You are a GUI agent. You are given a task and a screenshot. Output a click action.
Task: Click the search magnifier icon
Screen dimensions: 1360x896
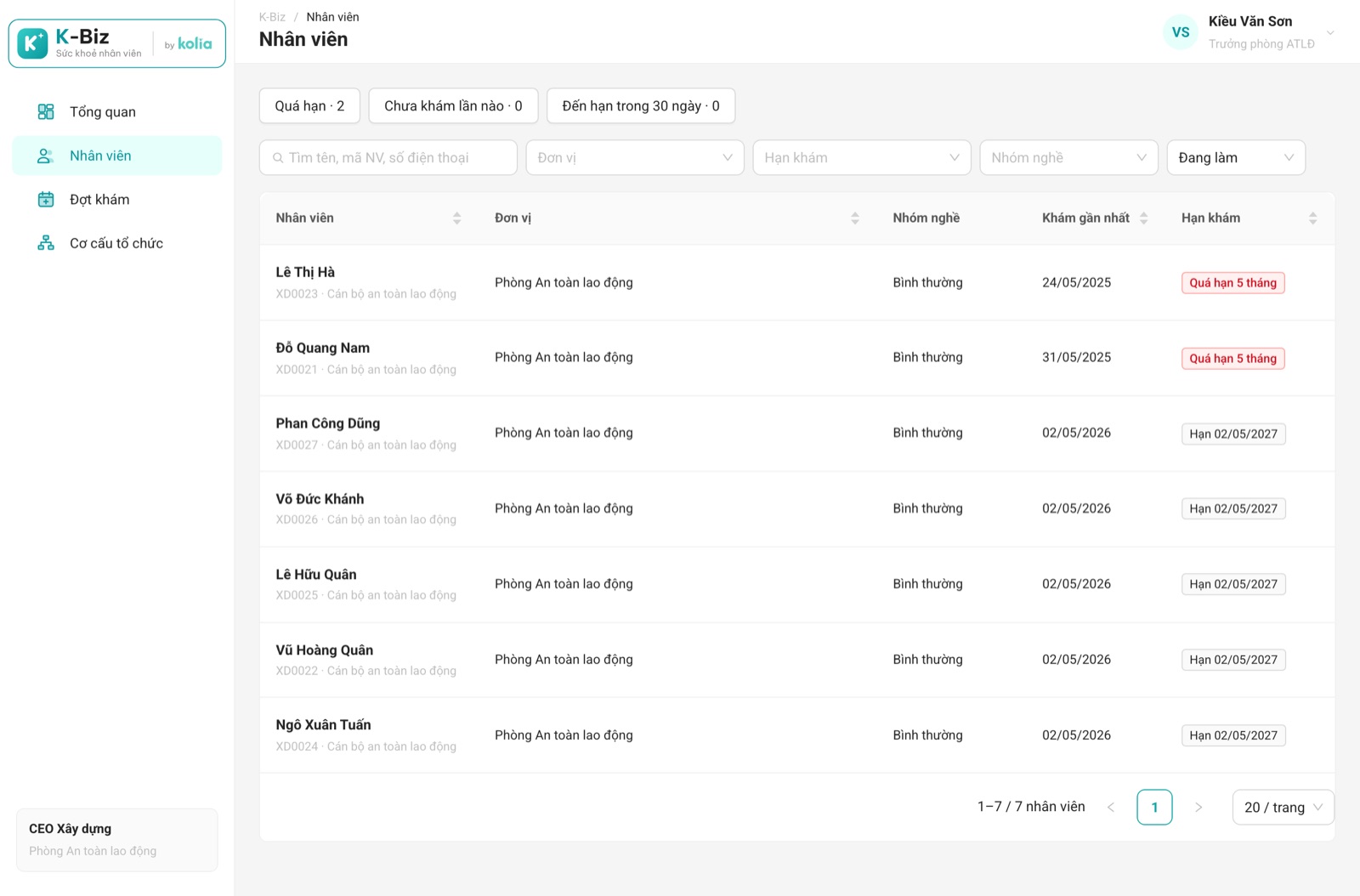(278, 158)
